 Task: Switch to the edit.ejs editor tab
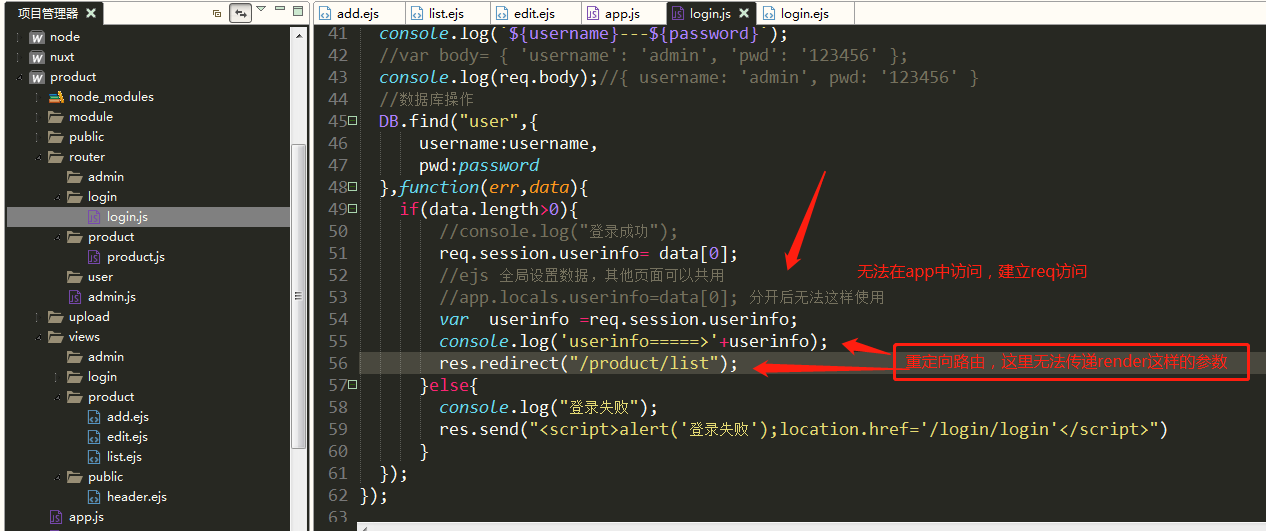click(534, 14)
